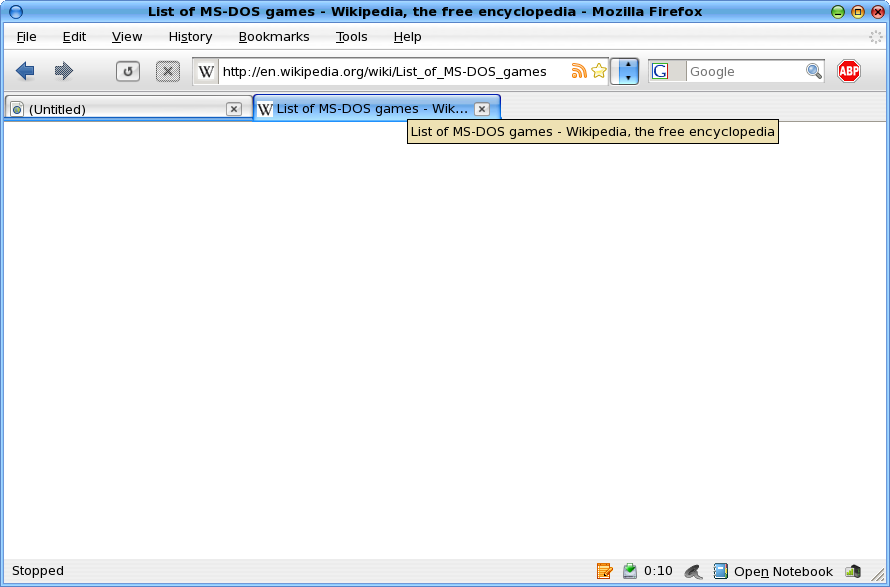The width and height of the screenshot is (890, 587).
Task: Open the Tools menu
Action: tap(352, 37)
